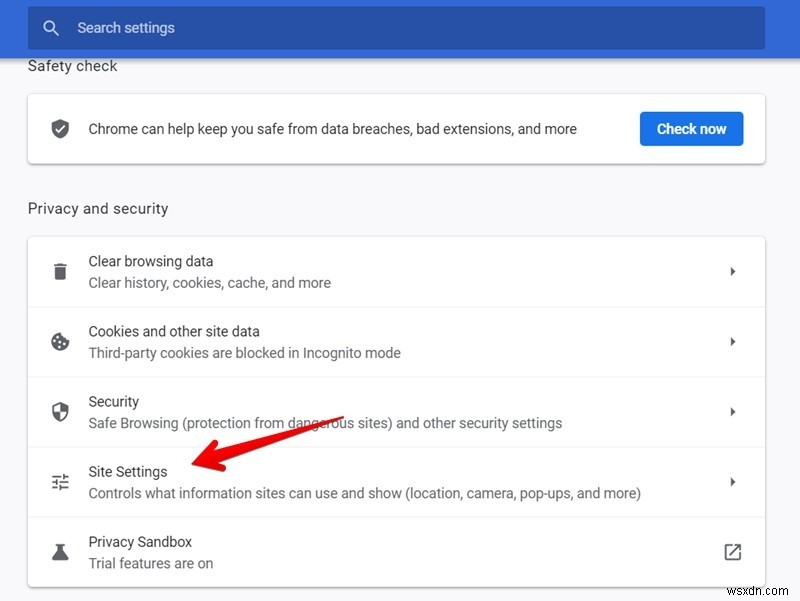Viewport: 800px width, 601px height.
Task: Open Privacy Sandbox via external link icon
Action: (x=733, y=551)
